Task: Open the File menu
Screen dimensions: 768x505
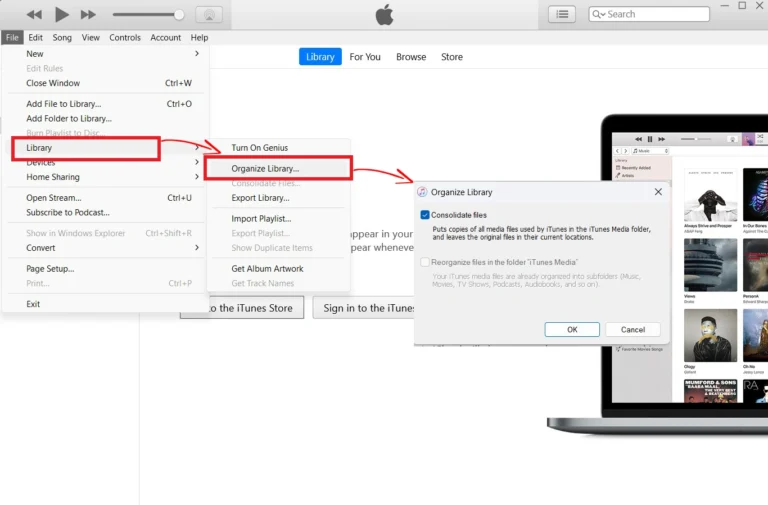Action: (x=12, y=38)
